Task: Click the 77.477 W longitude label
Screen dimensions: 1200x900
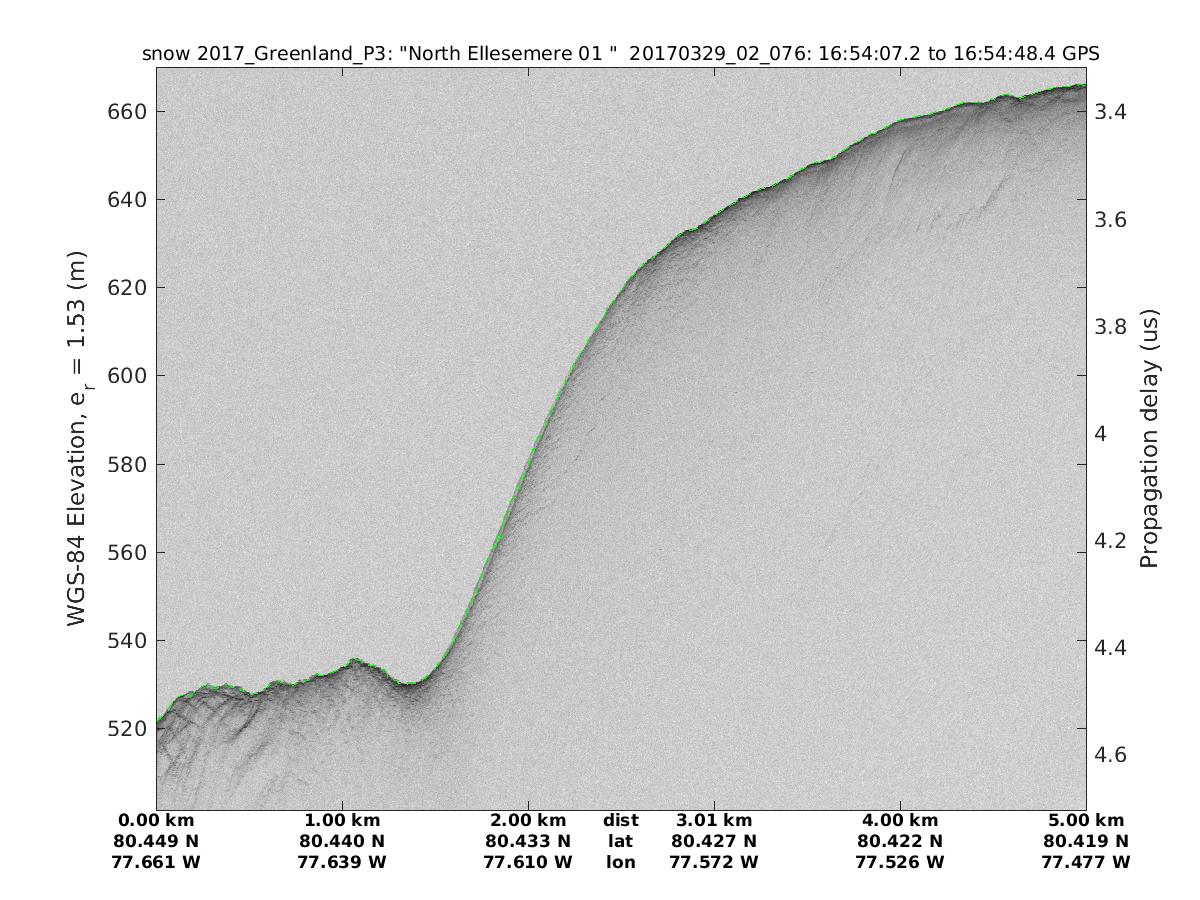Action: pos(1085,862)
